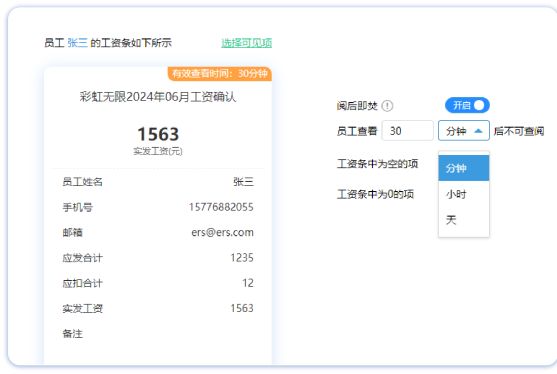557x374 pixels.
Task: Click the employee name 张三 in header
Action: [x=77, y=43]
